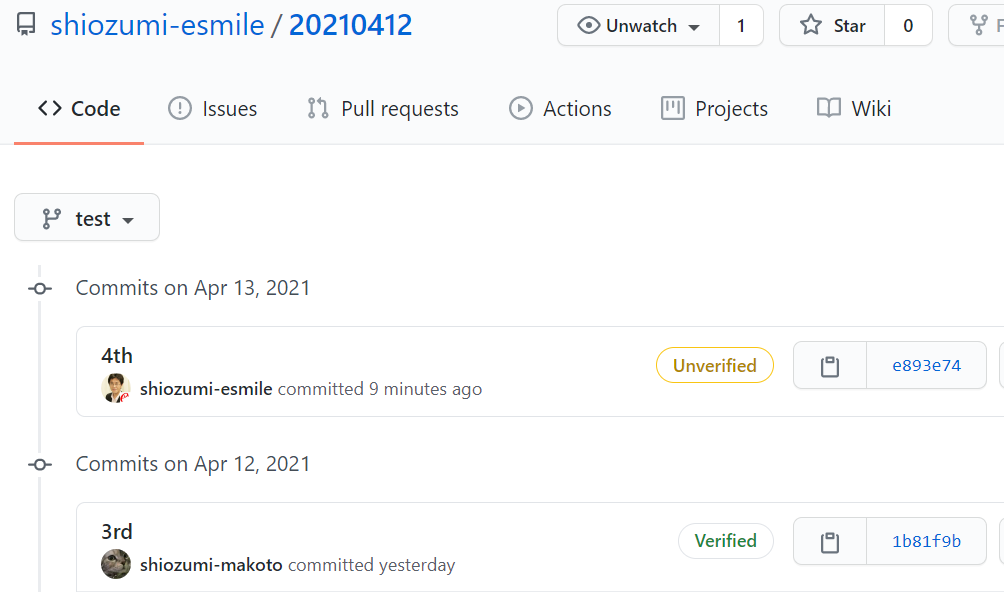Copy the full SHA for commit 1b81f9b
Viewport: 1004px width, 592px height.
click(830, 541)
